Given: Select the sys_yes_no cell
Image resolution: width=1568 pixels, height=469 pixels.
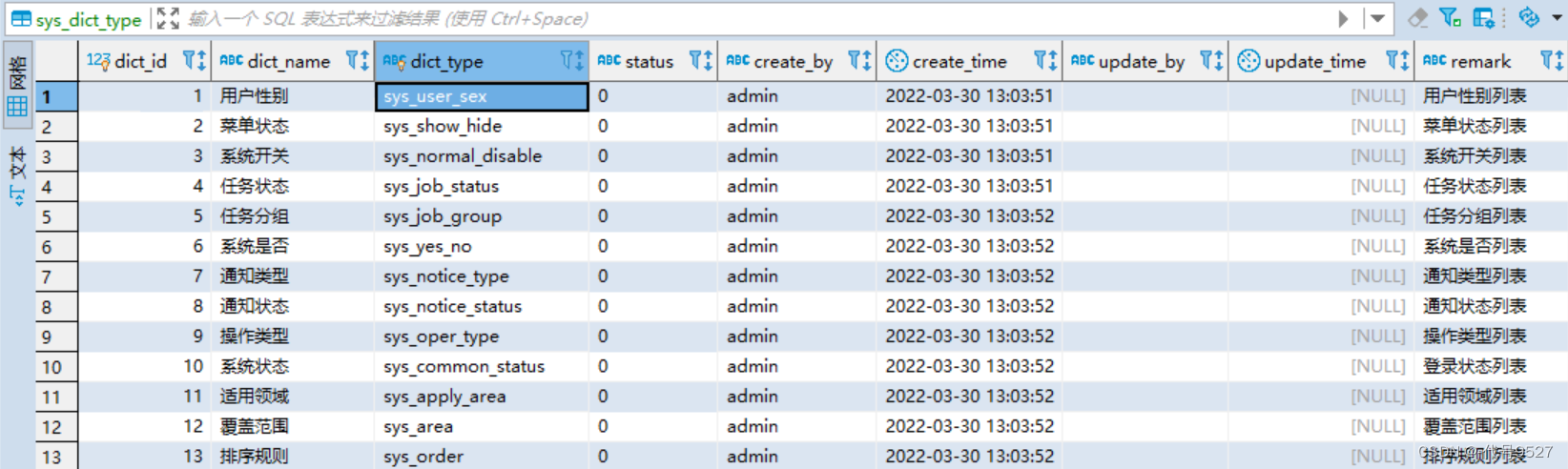Looking at the screenshot, I should point(482,246).
